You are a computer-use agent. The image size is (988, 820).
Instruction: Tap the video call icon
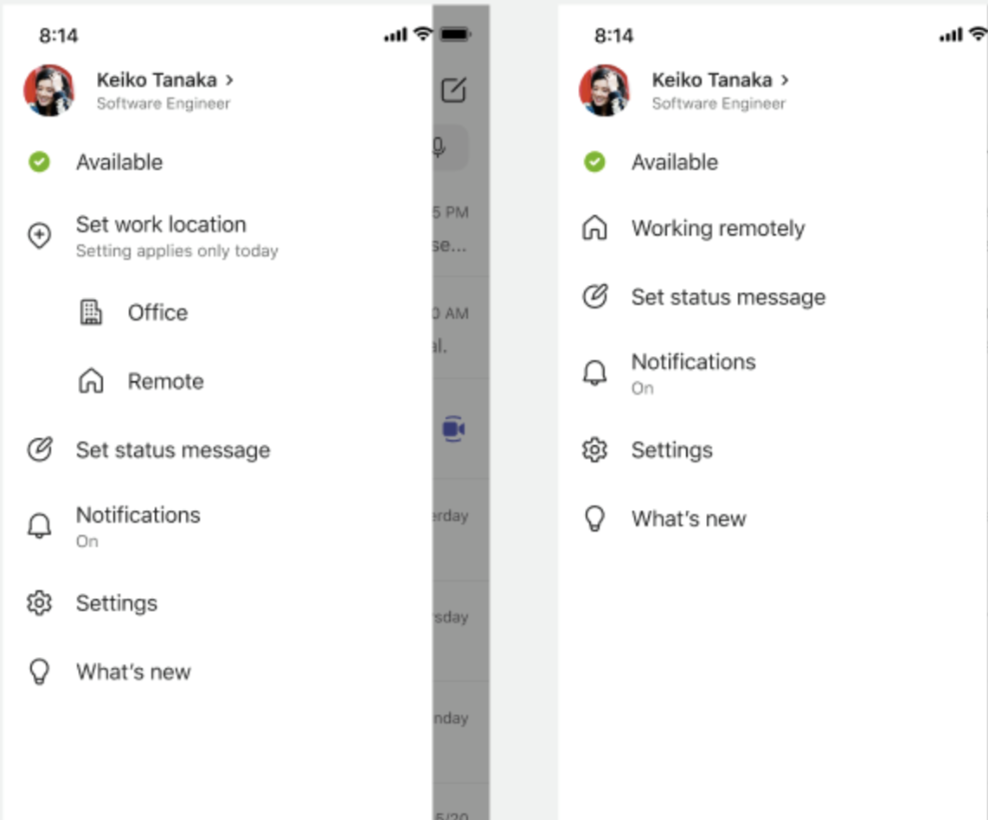[455, 429]
